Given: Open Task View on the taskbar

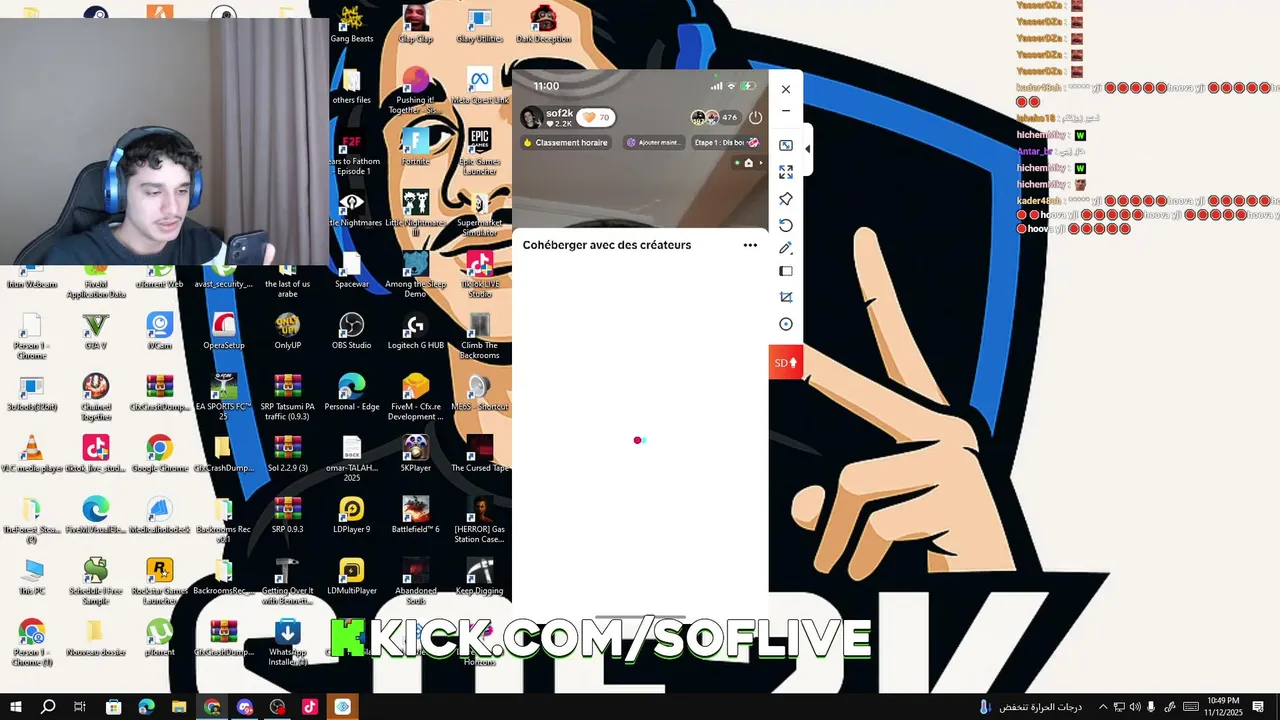Looking at the screenshot, I should coord(80,707).
